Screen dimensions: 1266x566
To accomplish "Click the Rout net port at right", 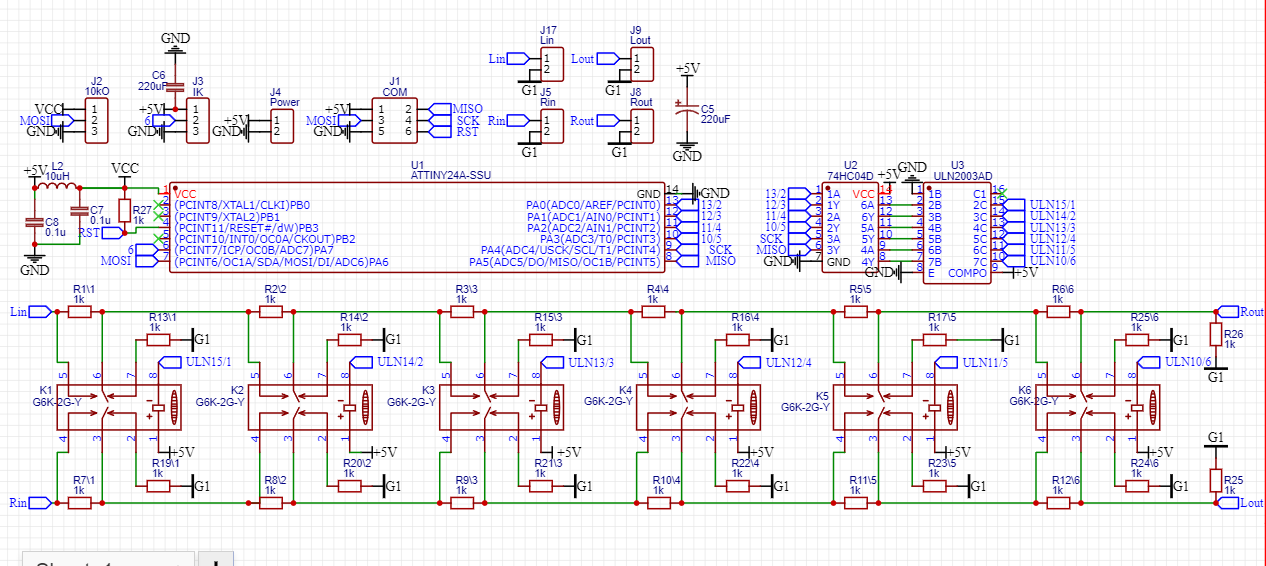I will (1227, 312).
